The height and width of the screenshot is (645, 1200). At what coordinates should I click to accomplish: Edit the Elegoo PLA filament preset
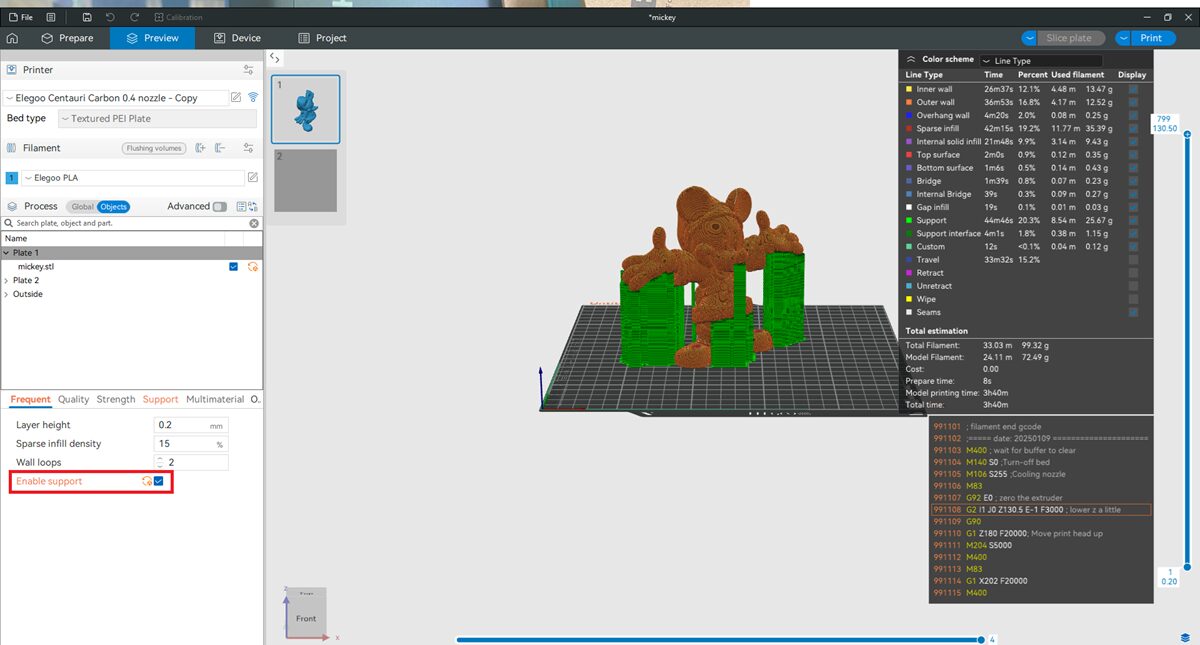point(253,178)
